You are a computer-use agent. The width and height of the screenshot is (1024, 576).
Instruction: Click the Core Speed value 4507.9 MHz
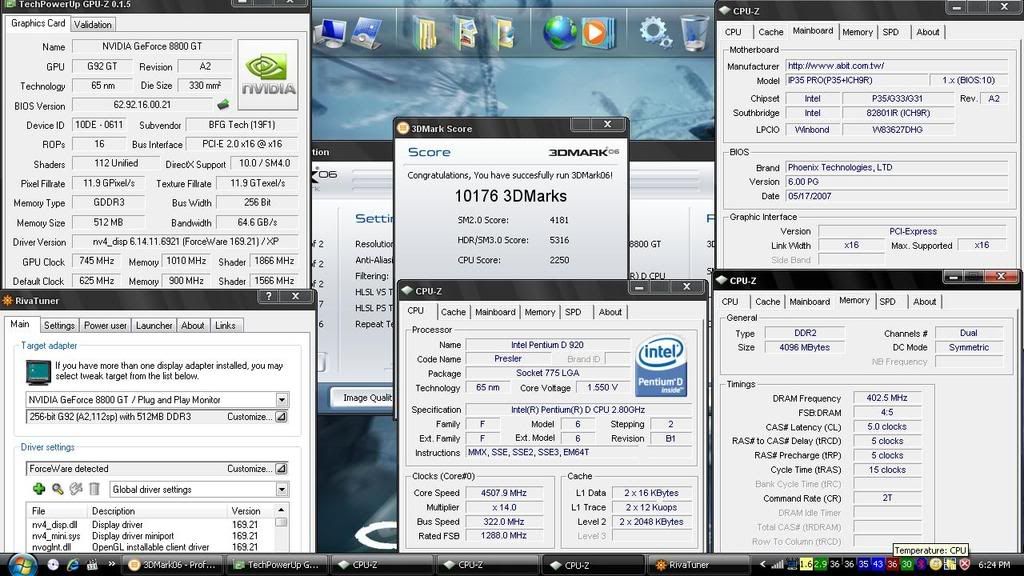click(504, 493)
